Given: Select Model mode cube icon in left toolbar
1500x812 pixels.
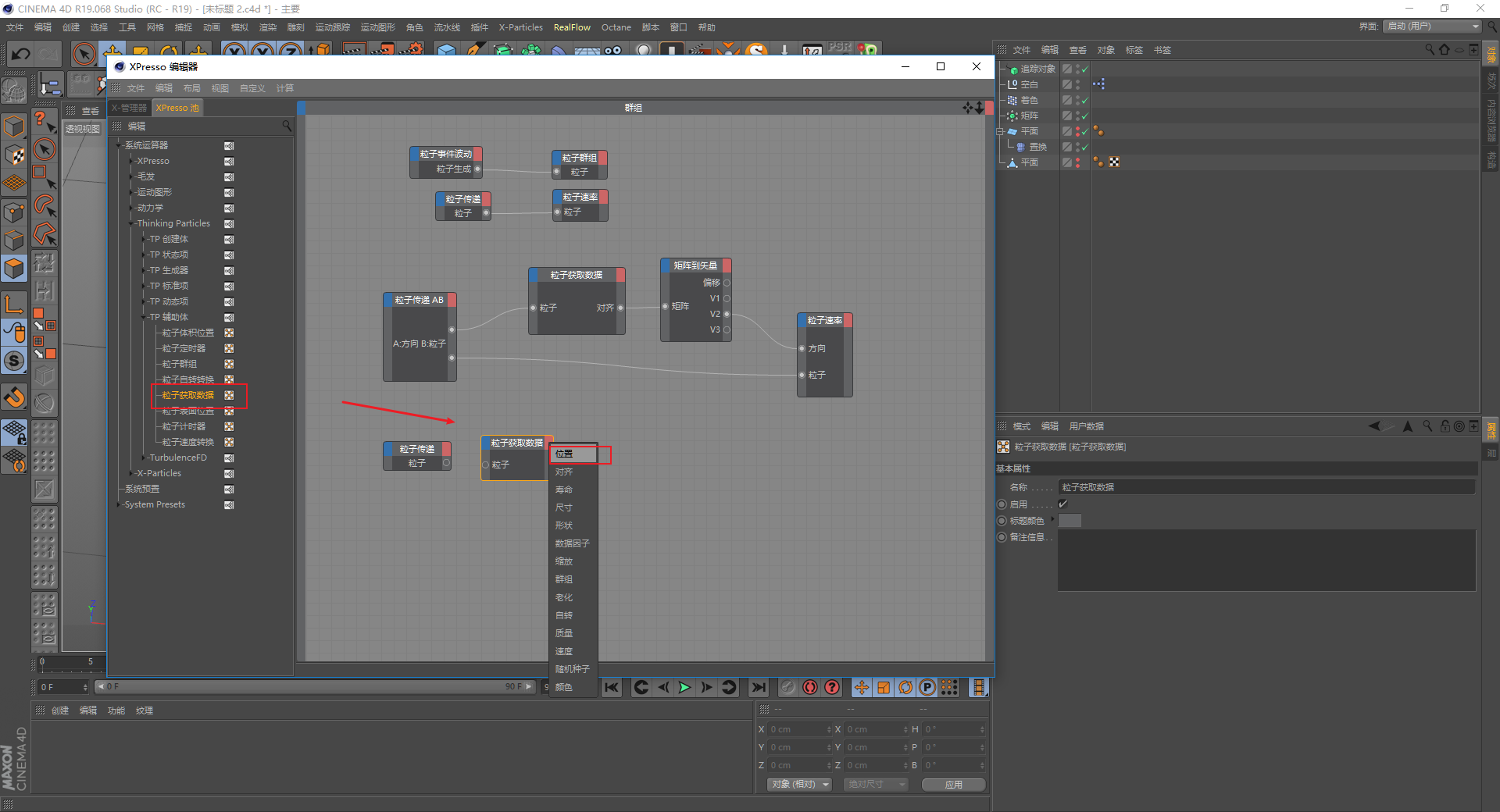Looking at the screenshot, I should click(x=14, y=126).
